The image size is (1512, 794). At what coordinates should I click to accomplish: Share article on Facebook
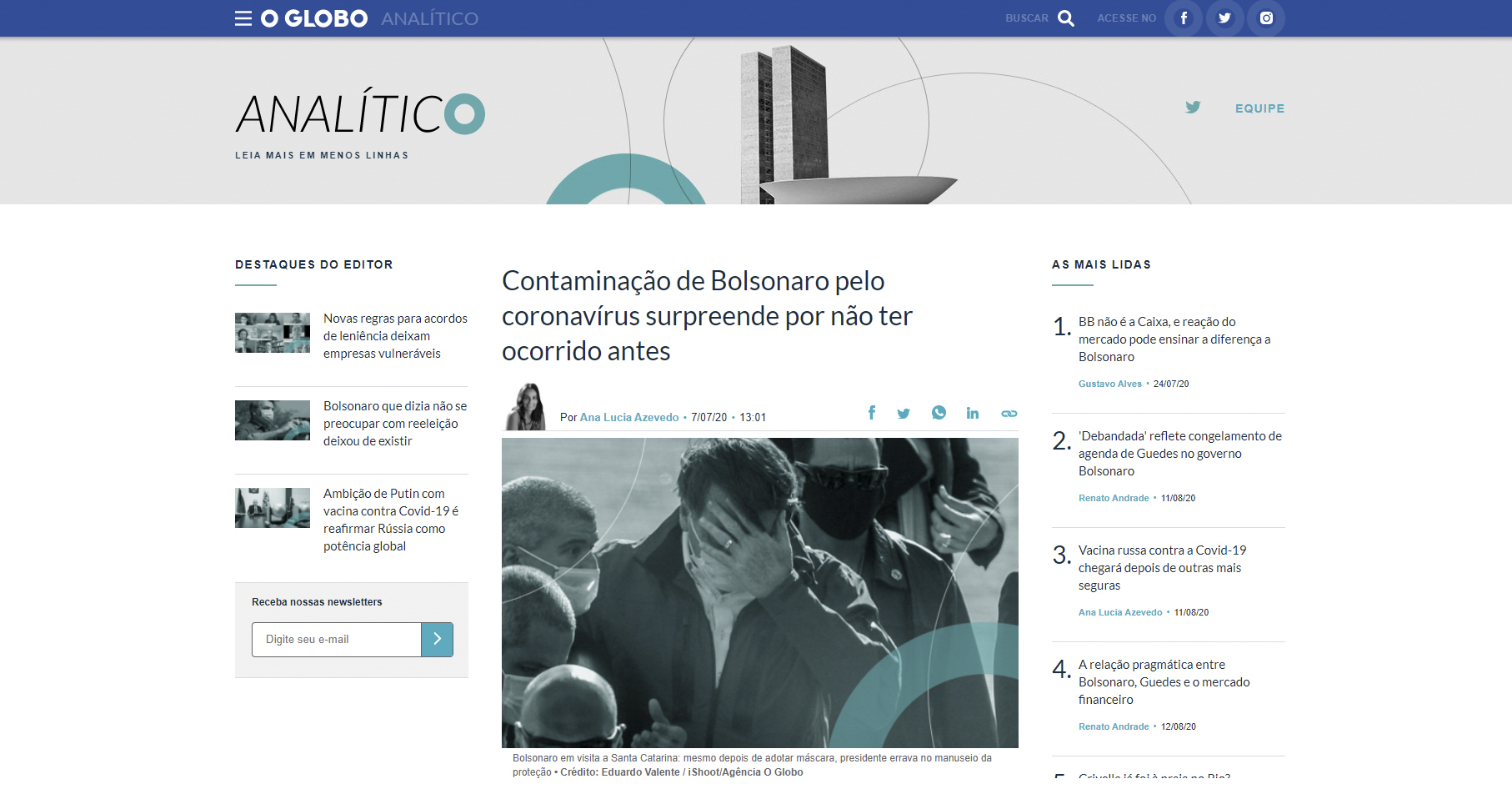pyautogui.click(x=872, y=413)
